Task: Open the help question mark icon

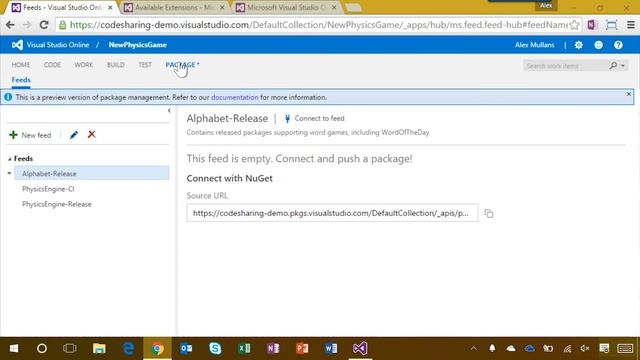Action: tap(618, 45)
